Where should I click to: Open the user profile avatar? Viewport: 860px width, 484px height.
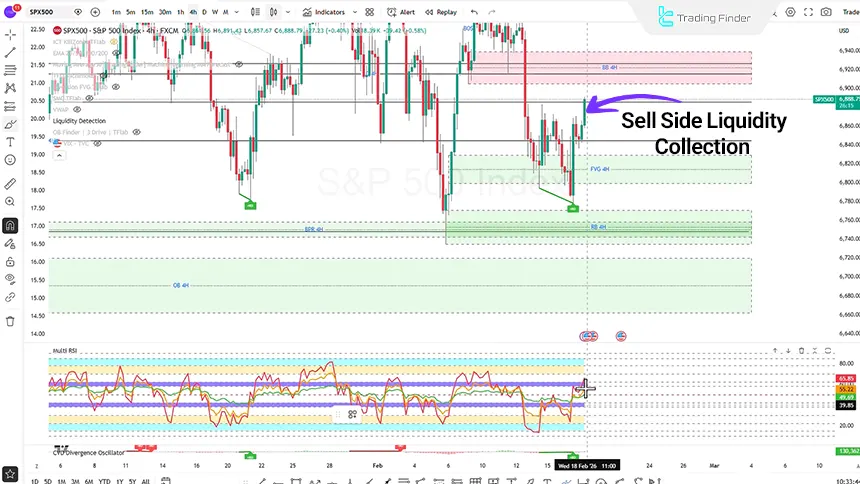click(10, 11)
